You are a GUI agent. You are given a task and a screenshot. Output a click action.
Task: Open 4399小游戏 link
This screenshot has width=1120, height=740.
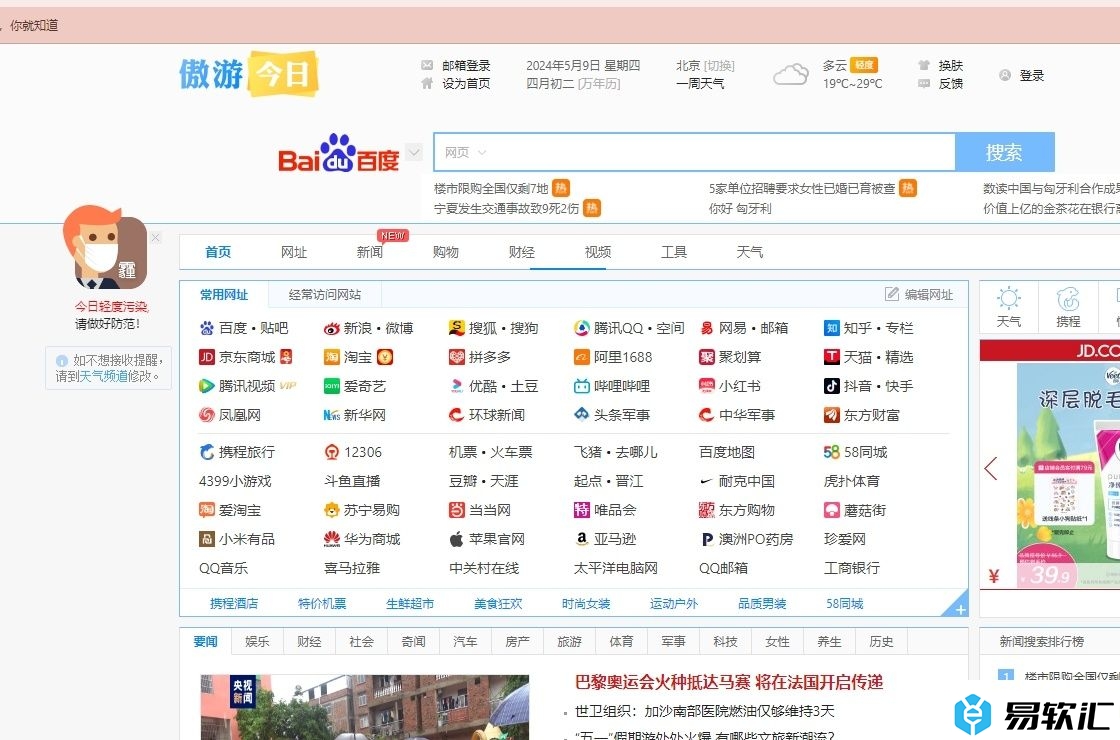235,481
